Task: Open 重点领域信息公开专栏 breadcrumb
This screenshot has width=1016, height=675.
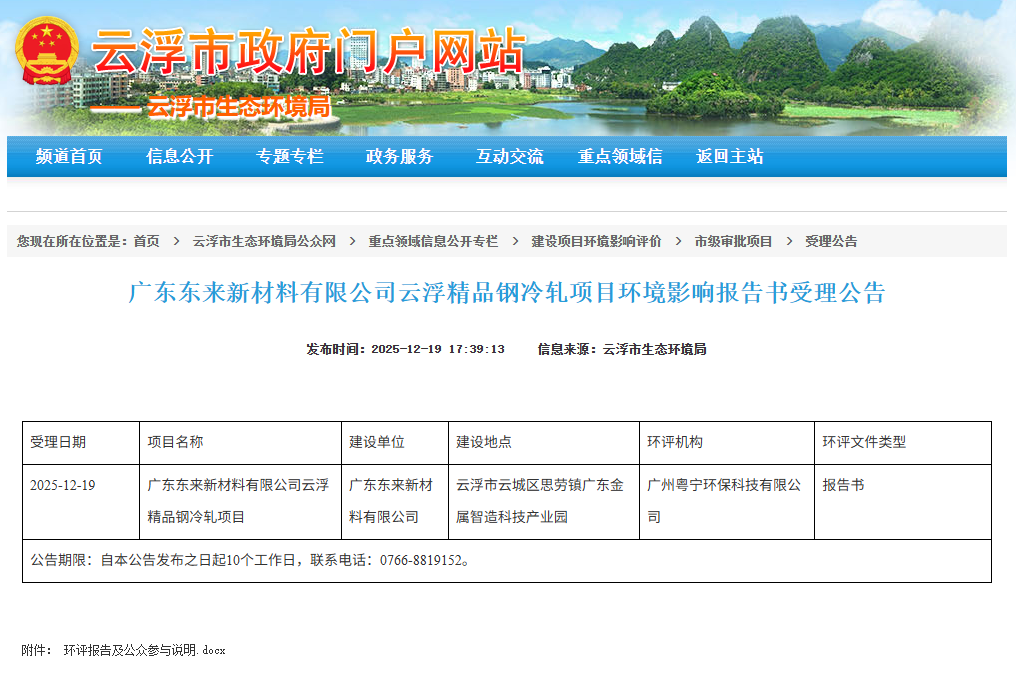Action: pos(433,241)
